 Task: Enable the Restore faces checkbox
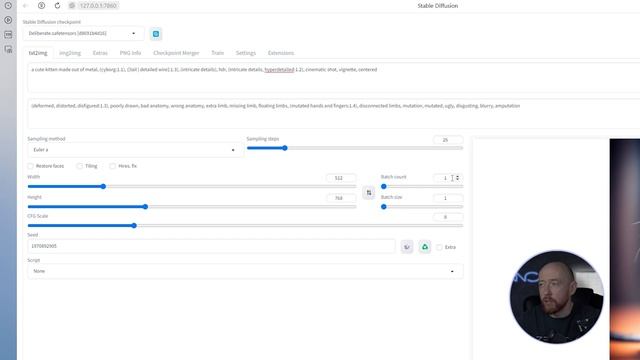[x=31, y=166]
